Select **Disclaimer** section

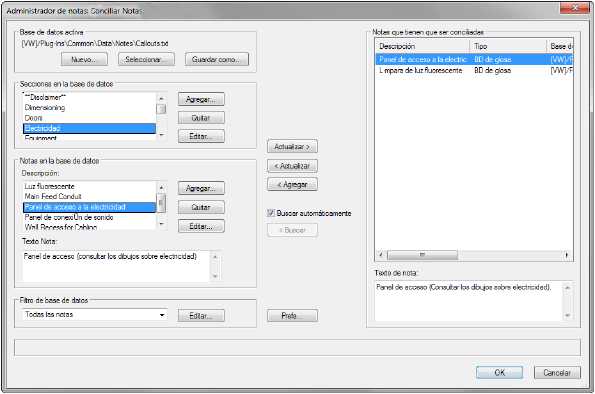(90, 98)
